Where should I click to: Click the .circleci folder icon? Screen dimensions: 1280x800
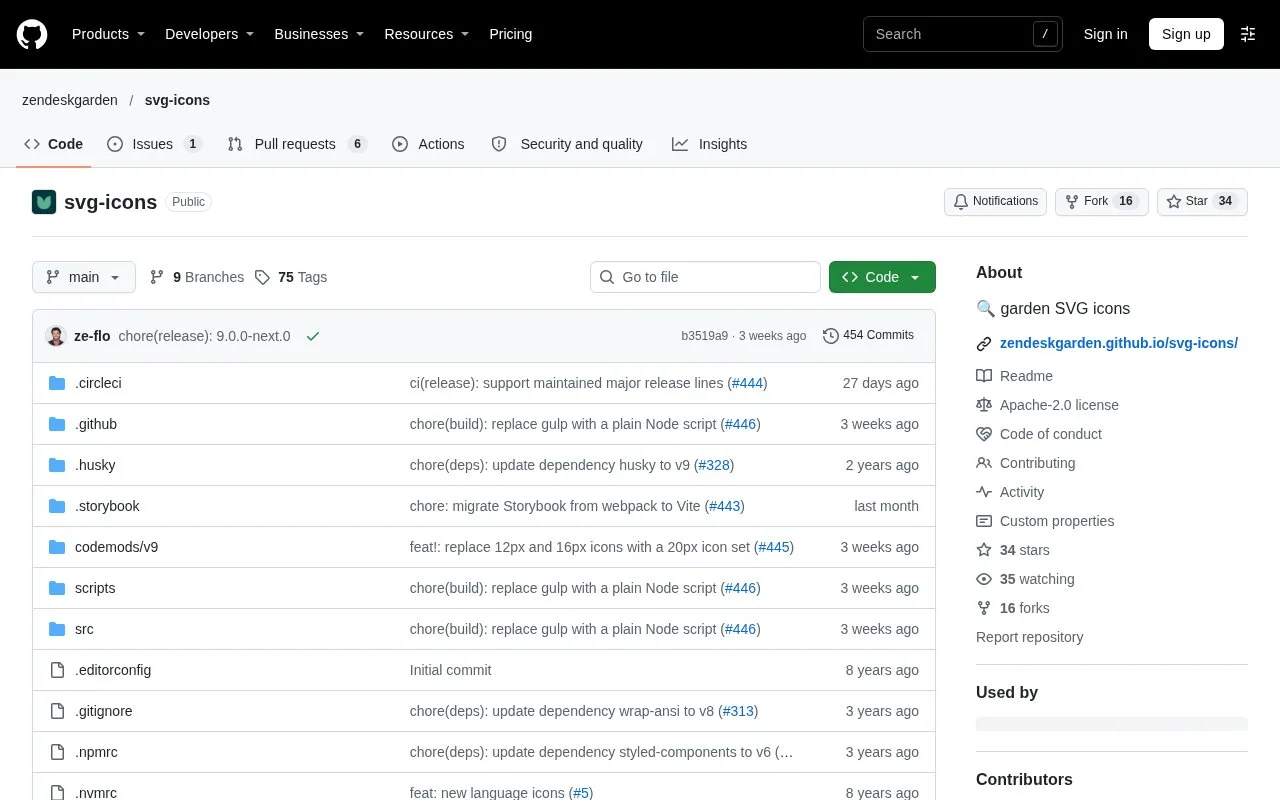(57, 383)
